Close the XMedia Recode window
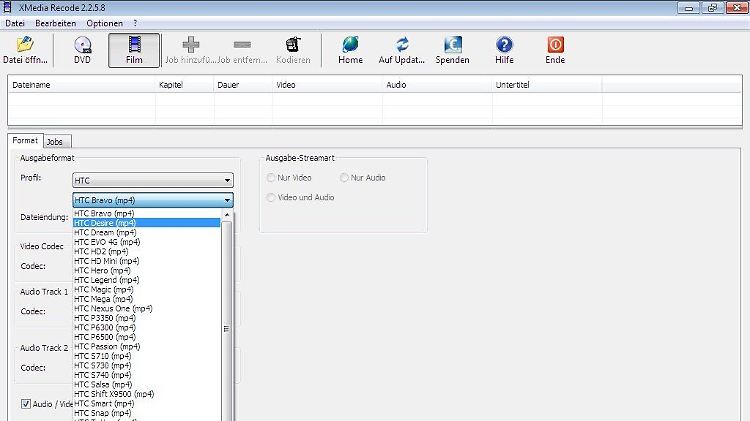 pos(737,8)
